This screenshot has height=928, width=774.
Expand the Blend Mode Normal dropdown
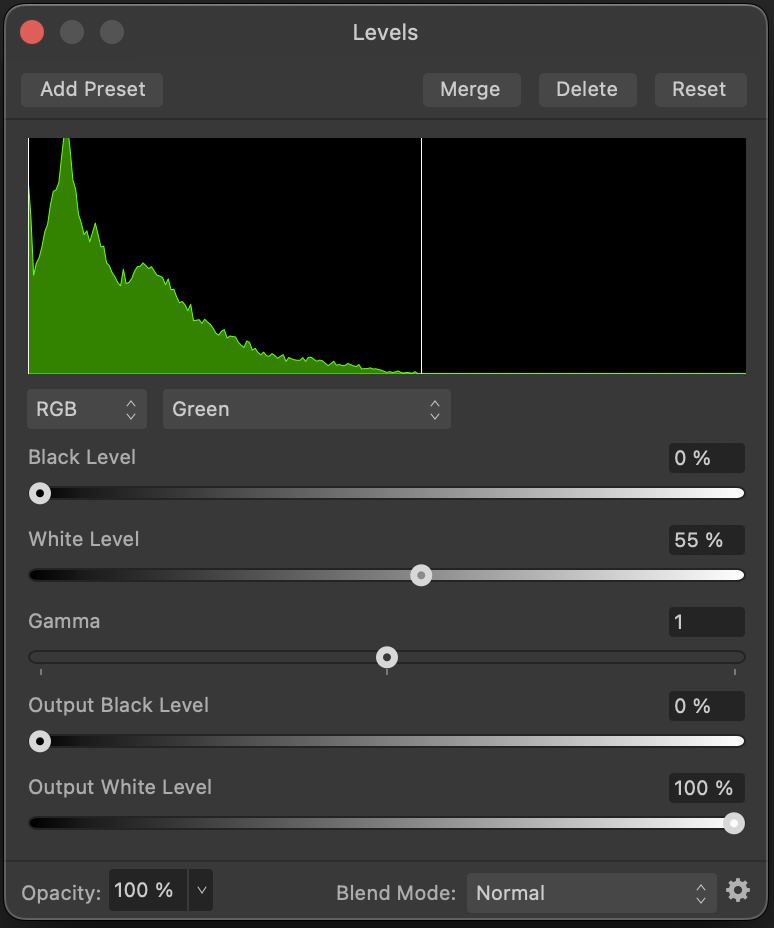(592, 893)
